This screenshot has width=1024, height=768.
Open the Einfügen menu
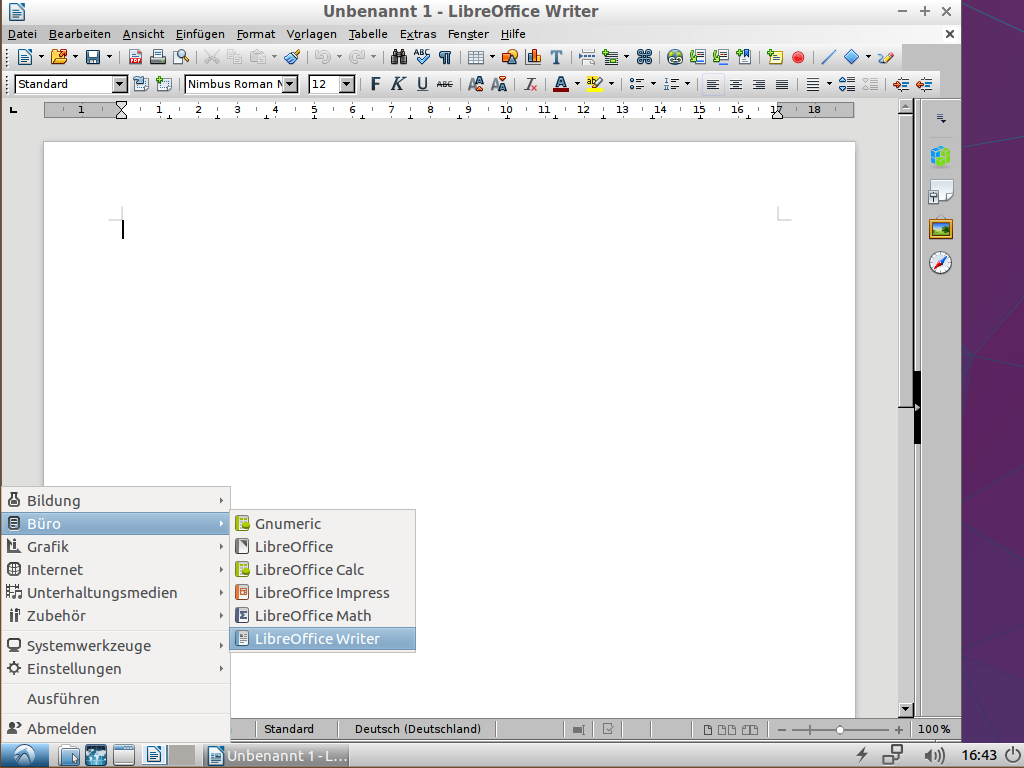200,34
